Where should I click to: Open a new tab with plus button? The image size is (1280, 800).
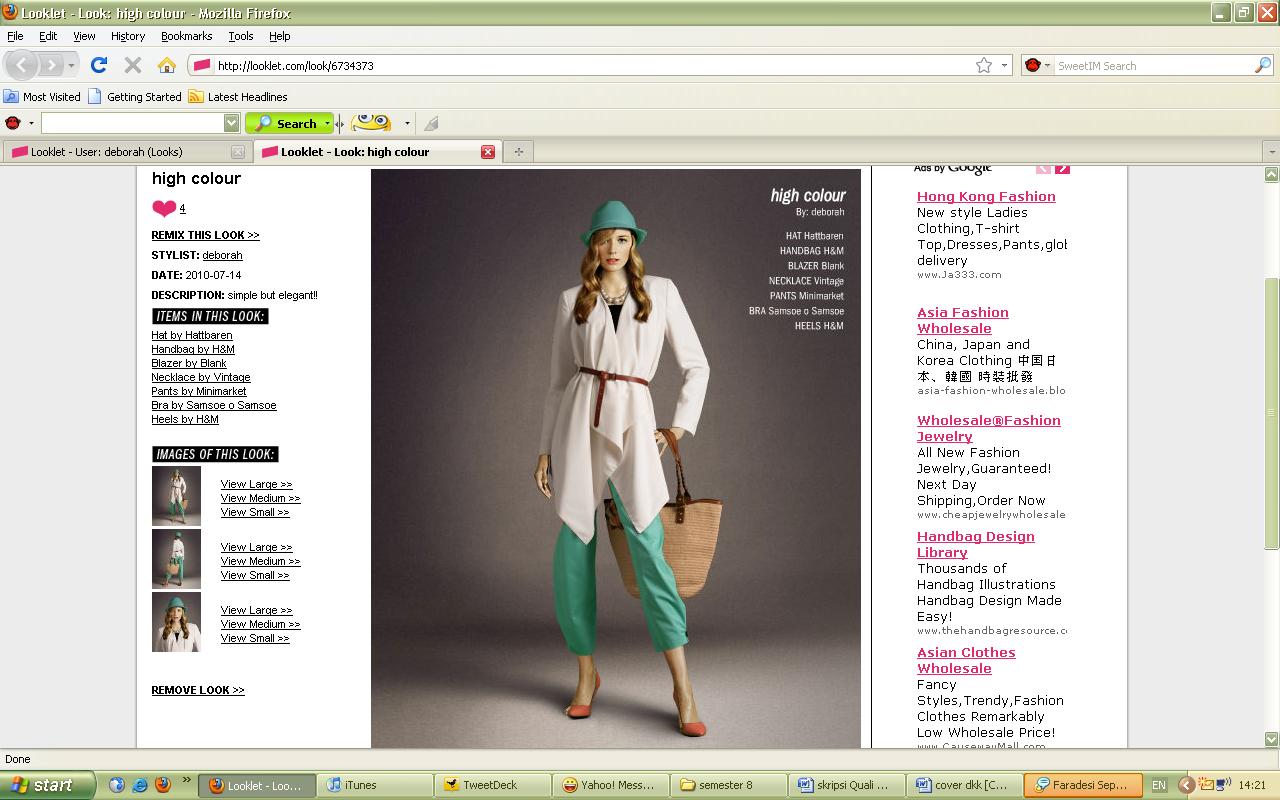(518, 152)
